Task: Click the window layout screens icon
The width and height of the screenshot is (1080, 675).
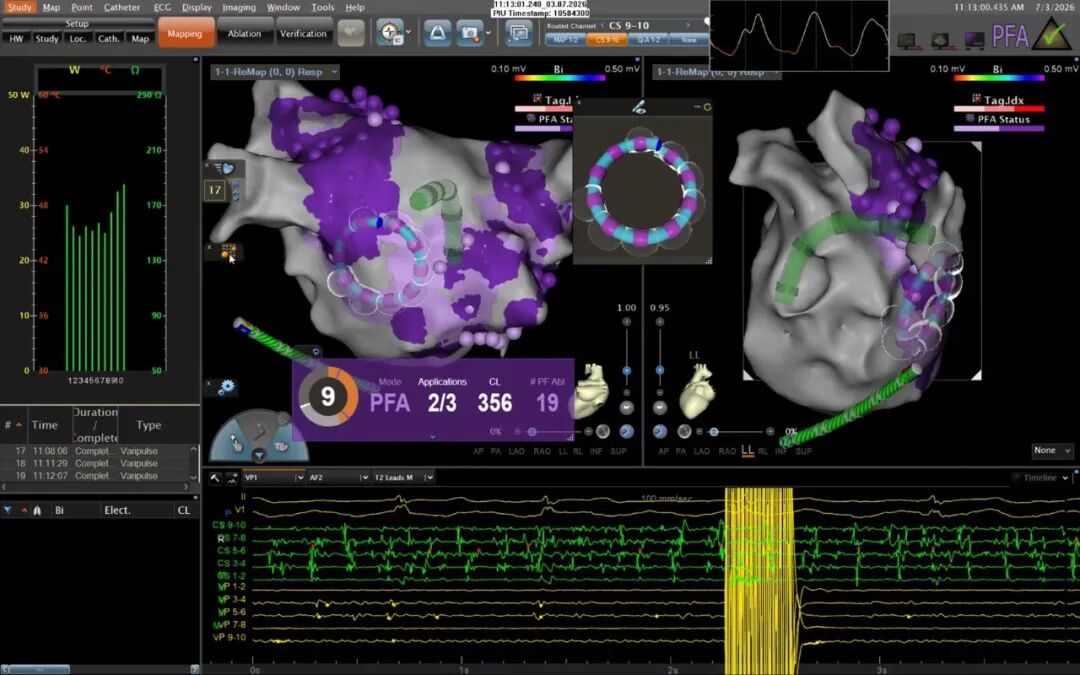Action: point(518,32)
